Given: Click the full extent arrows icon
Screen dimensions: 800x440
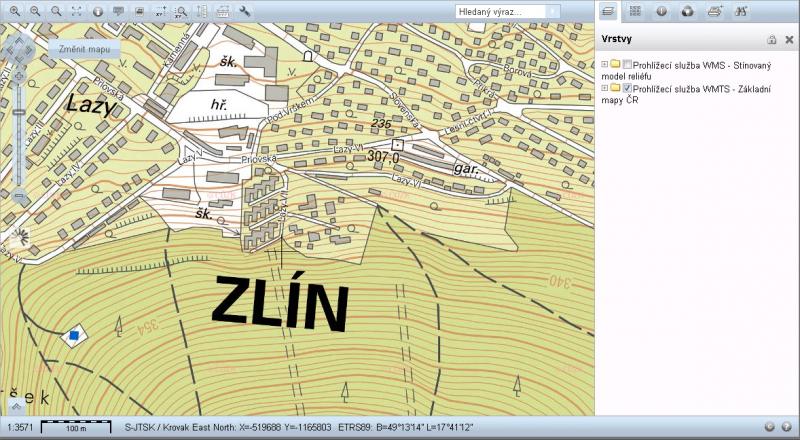Looking at the screenshot, I should (x=77, y=11).
